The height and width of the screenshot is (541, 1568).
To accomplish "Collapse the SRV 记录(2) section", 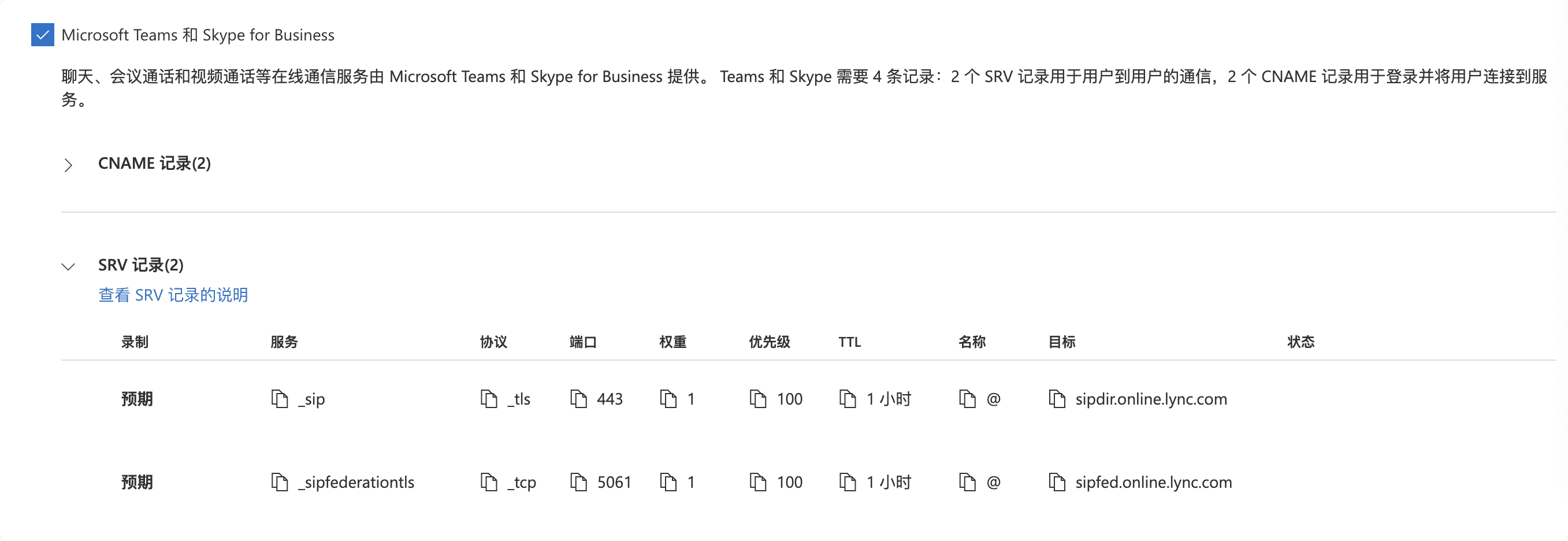I will (68, 266).
